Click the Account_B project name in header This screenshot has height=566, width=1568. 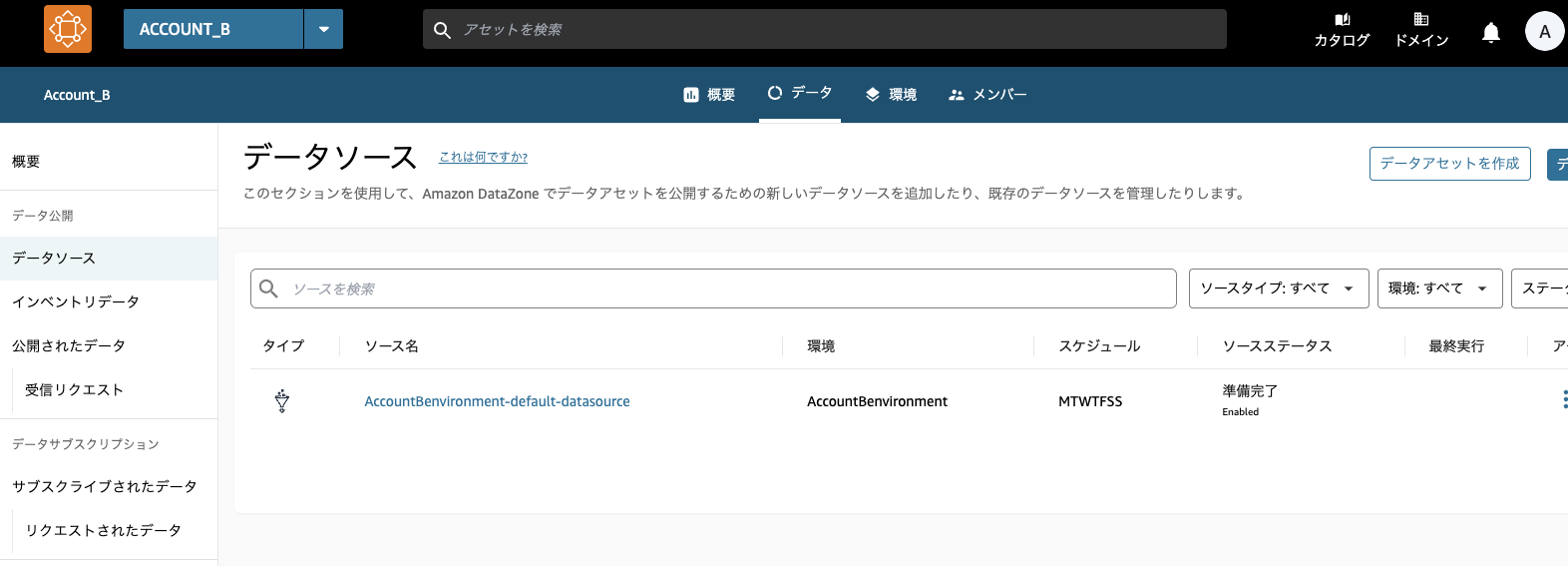[77, 95]
